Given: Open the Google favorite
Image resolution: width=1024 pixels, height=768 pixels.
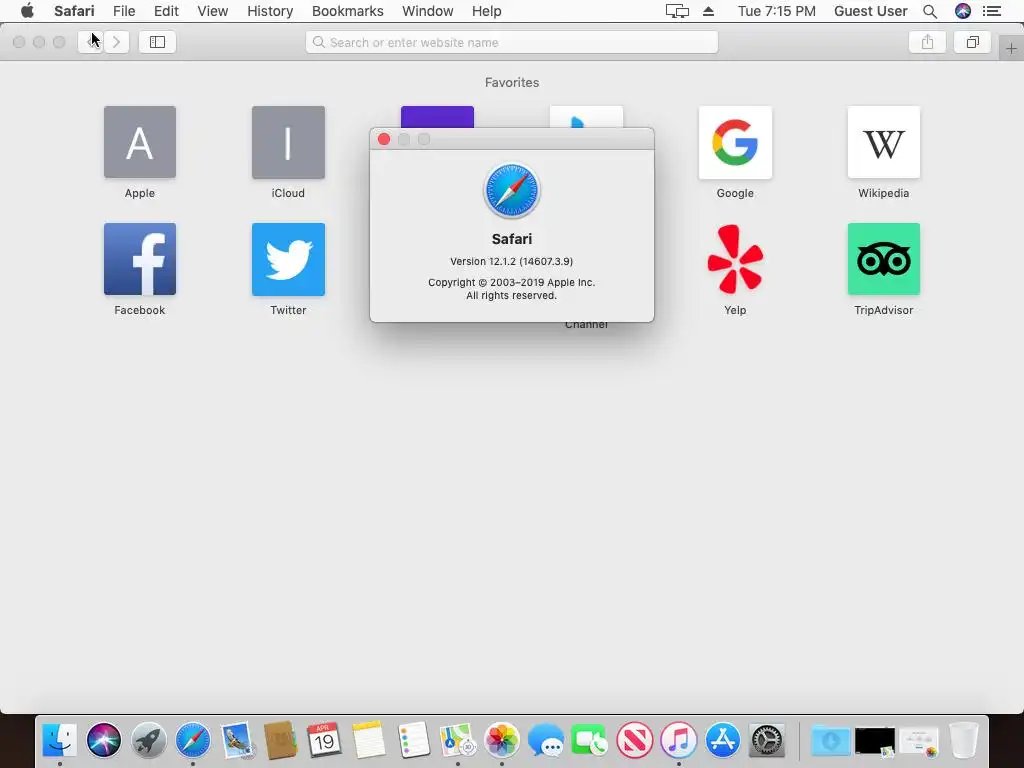Looking at the screenshot, I should click(735, 142).
